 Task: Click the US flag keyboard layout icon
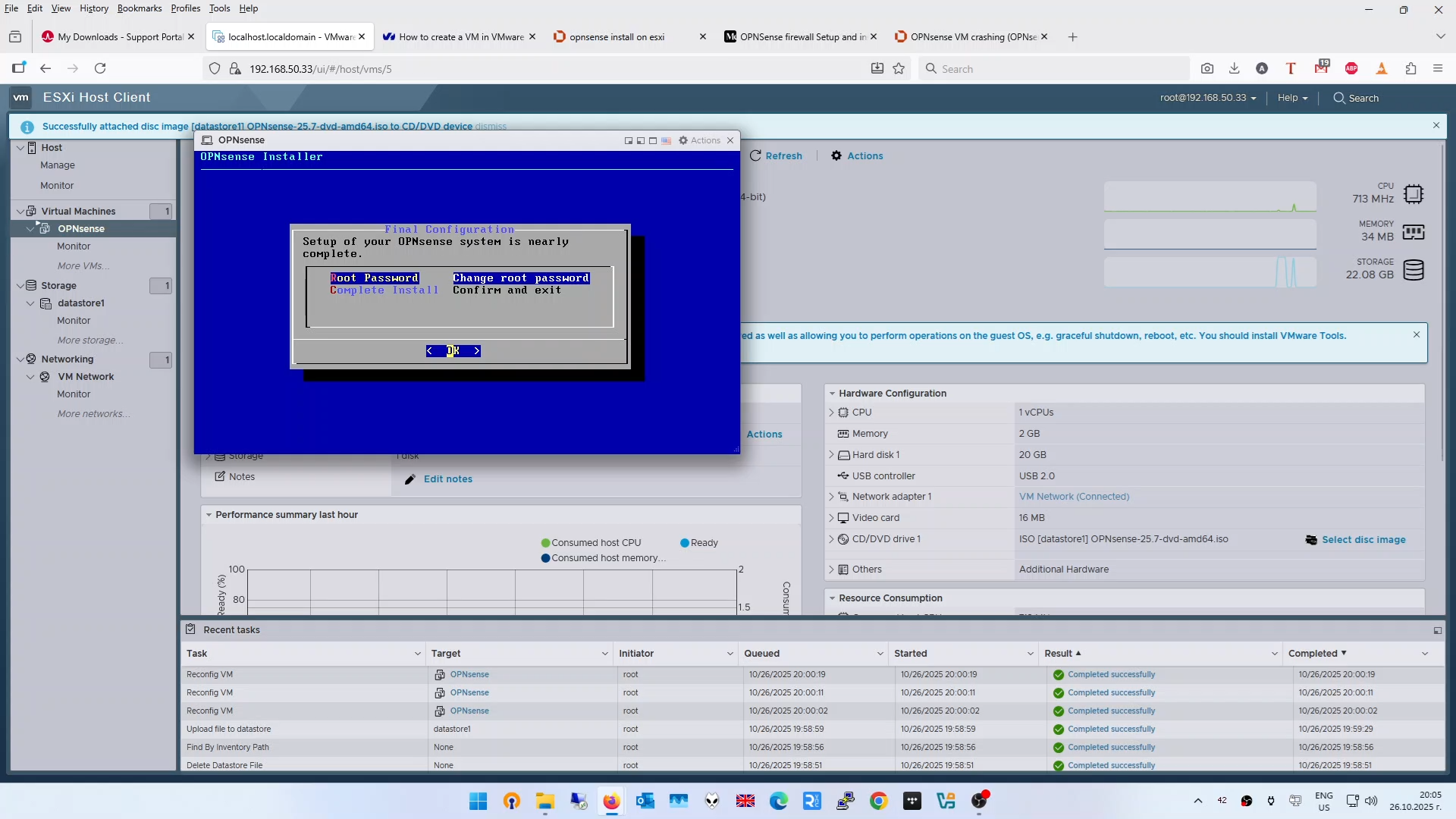tap(666, 140)
